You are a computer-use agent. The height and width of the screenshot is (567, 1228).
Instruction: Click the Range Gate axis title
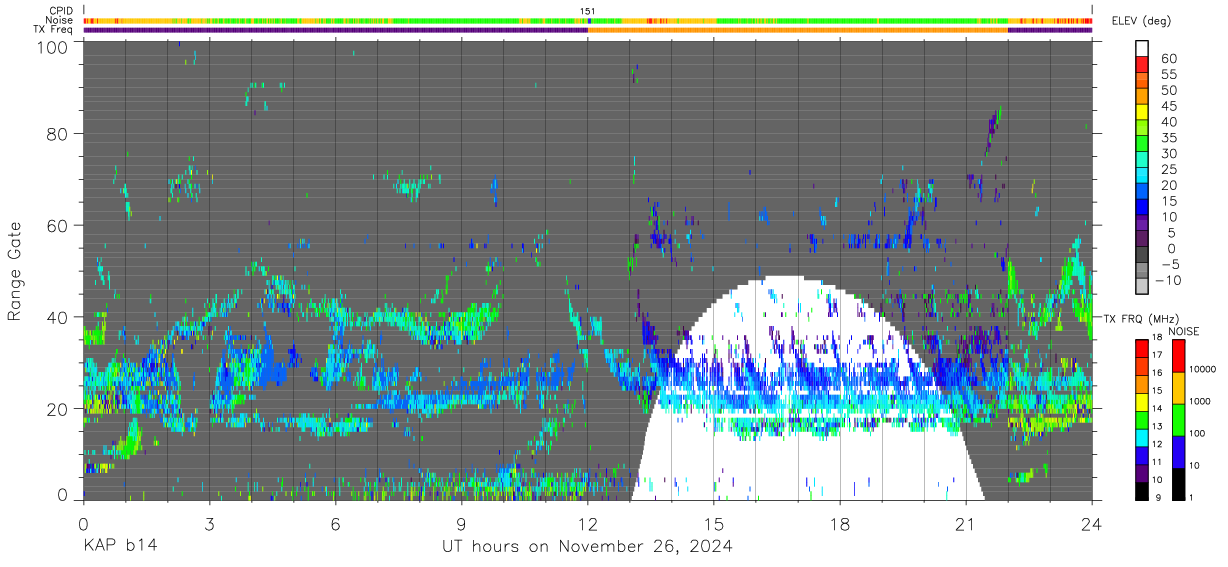point(15,270)
